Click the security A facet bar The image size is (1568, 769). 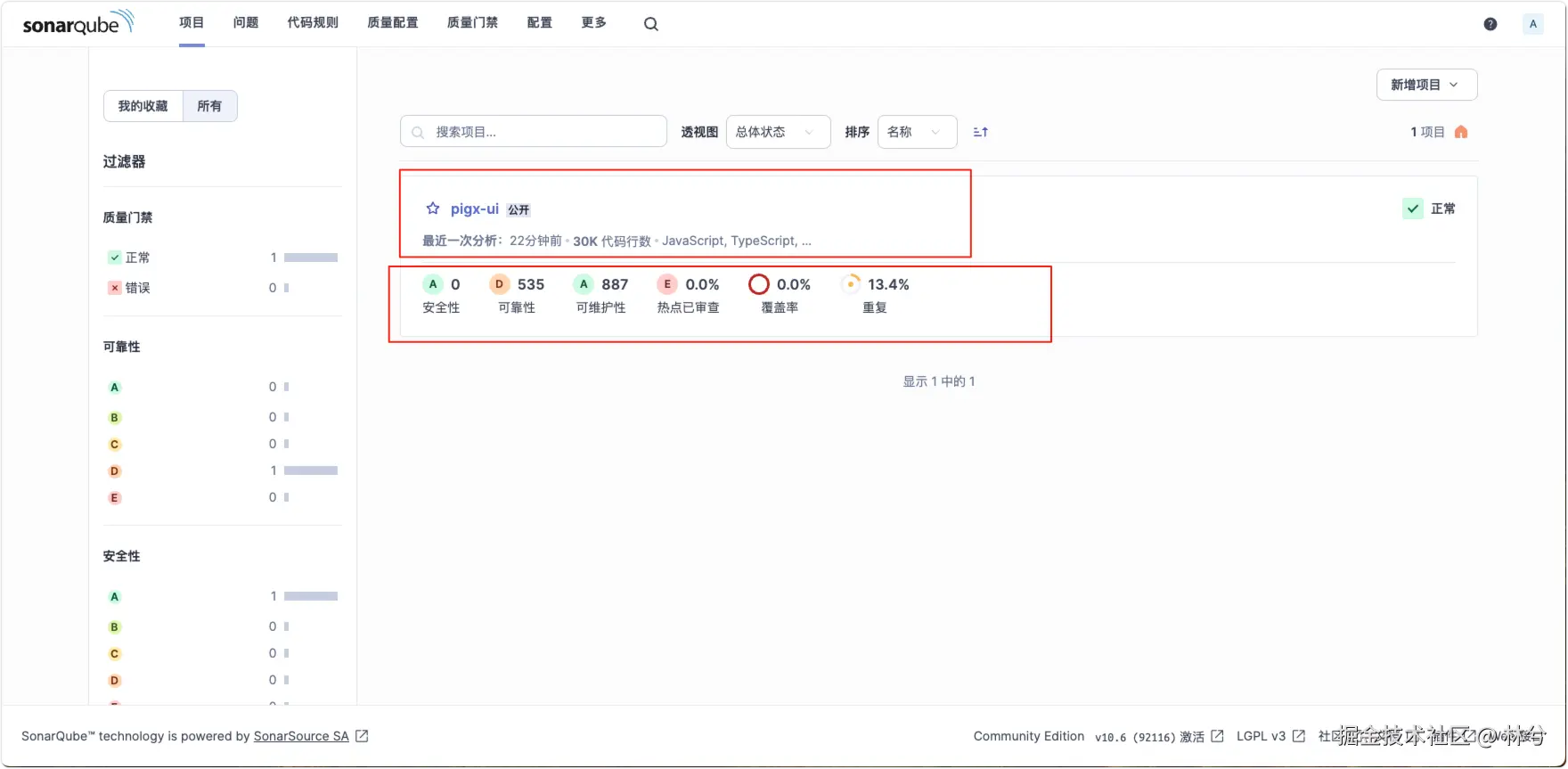pyautogui.click(x=311, y=596)
